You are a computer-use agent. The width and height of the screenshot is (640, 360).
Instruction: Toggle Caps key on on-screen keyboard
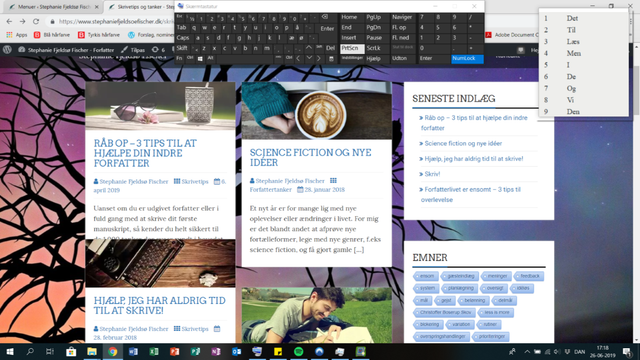tap(184, 38)
